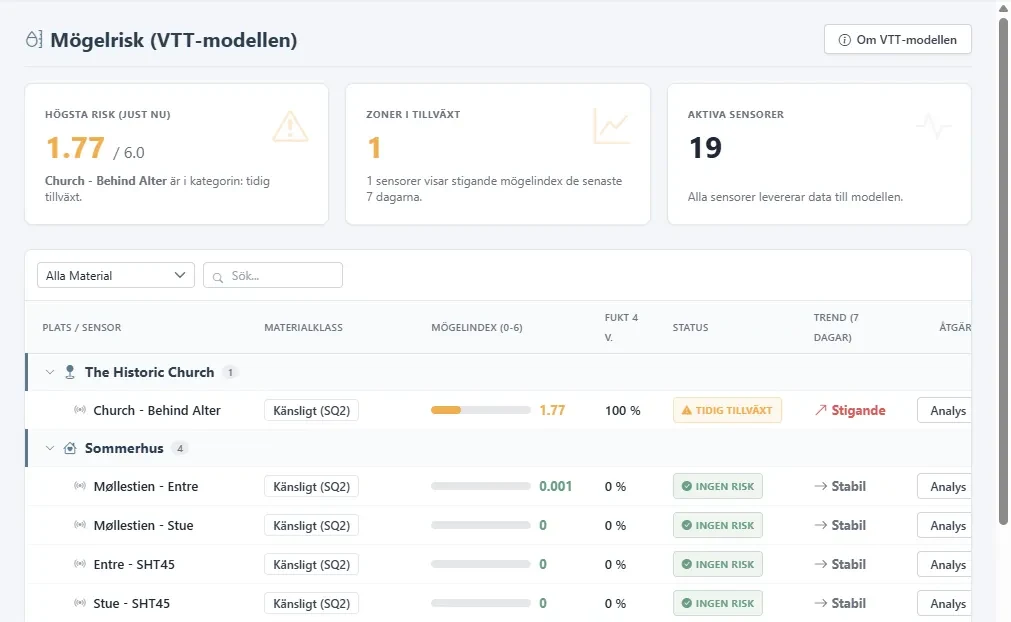Click the sensor signal icon beside Church - Behind Alter
The width and height of the screenshot is (1011, 622).
pyautogui.click(x=80, y=410)
